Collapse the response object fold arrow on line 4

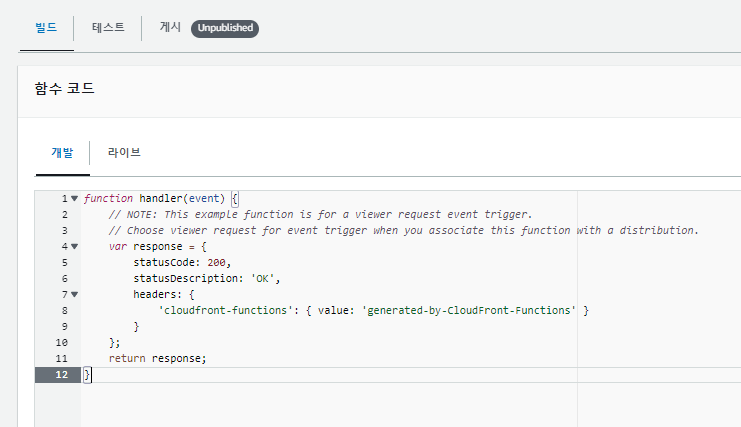[x=74, y=246]
